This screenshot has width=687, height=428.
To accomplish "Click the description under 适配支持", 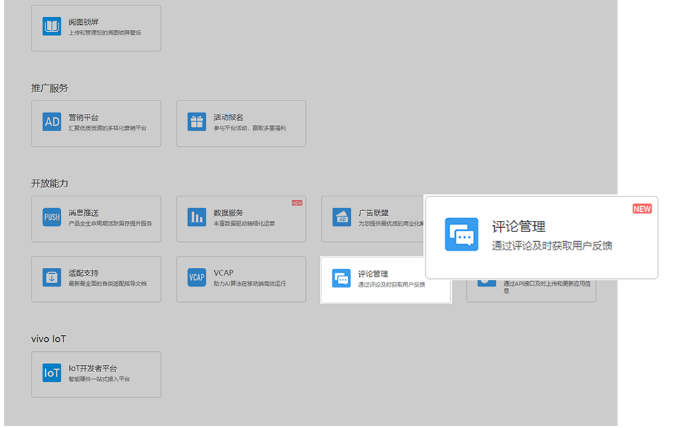I will point(107,284).
